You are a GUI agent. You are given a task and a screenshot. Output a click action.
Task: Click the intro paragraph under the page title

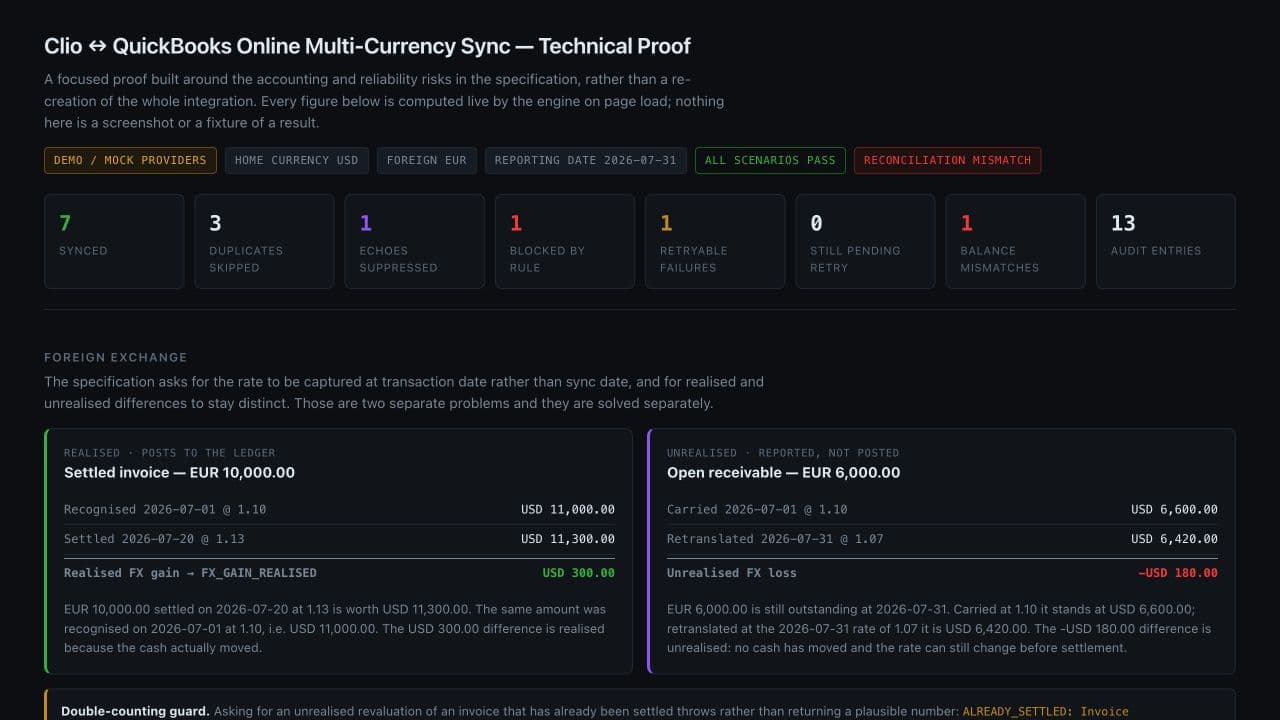[384, 100]
